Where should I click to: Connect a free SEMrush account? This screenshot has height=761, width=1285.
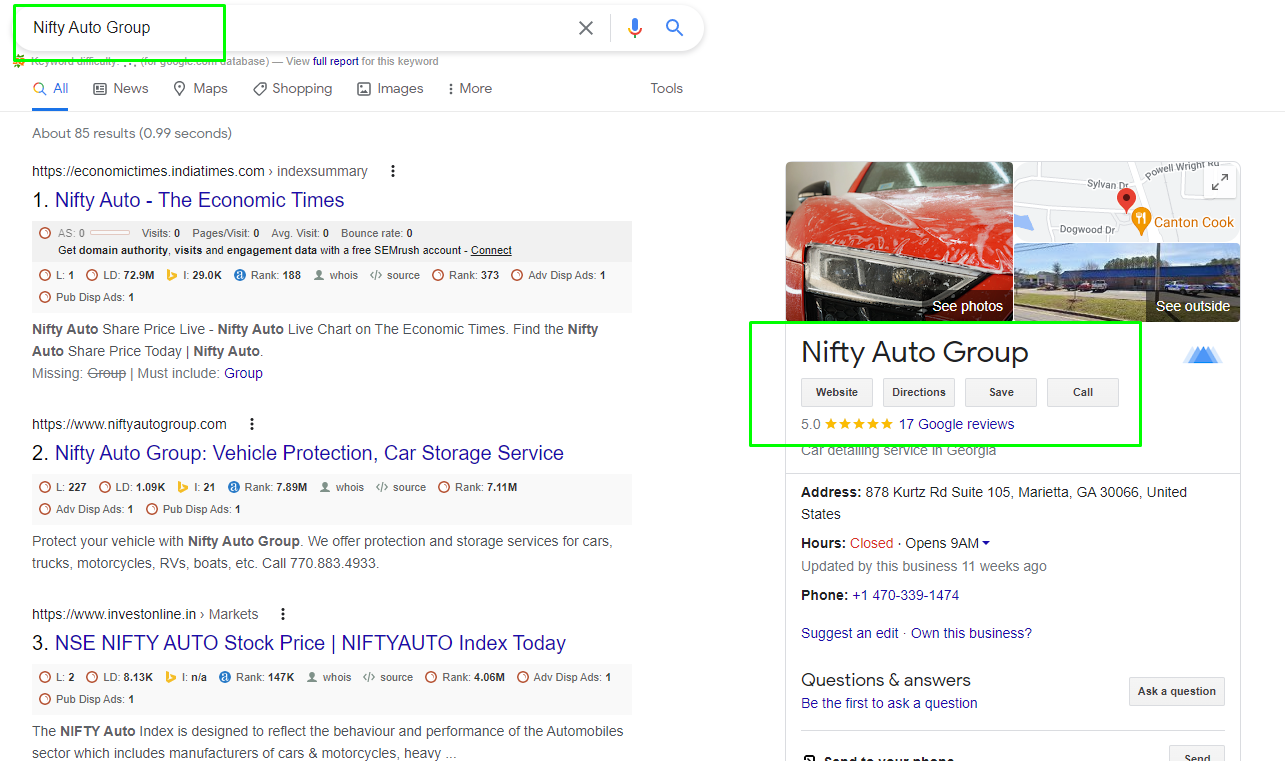pos(491,250)
